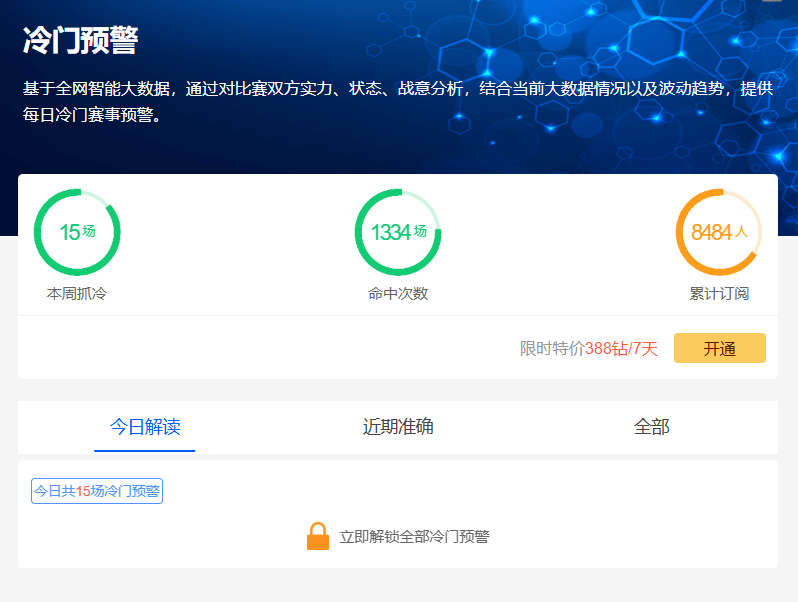Click the 本周抓冷 label
Viewport: 798px width, 602px height.
click(77, 294)
